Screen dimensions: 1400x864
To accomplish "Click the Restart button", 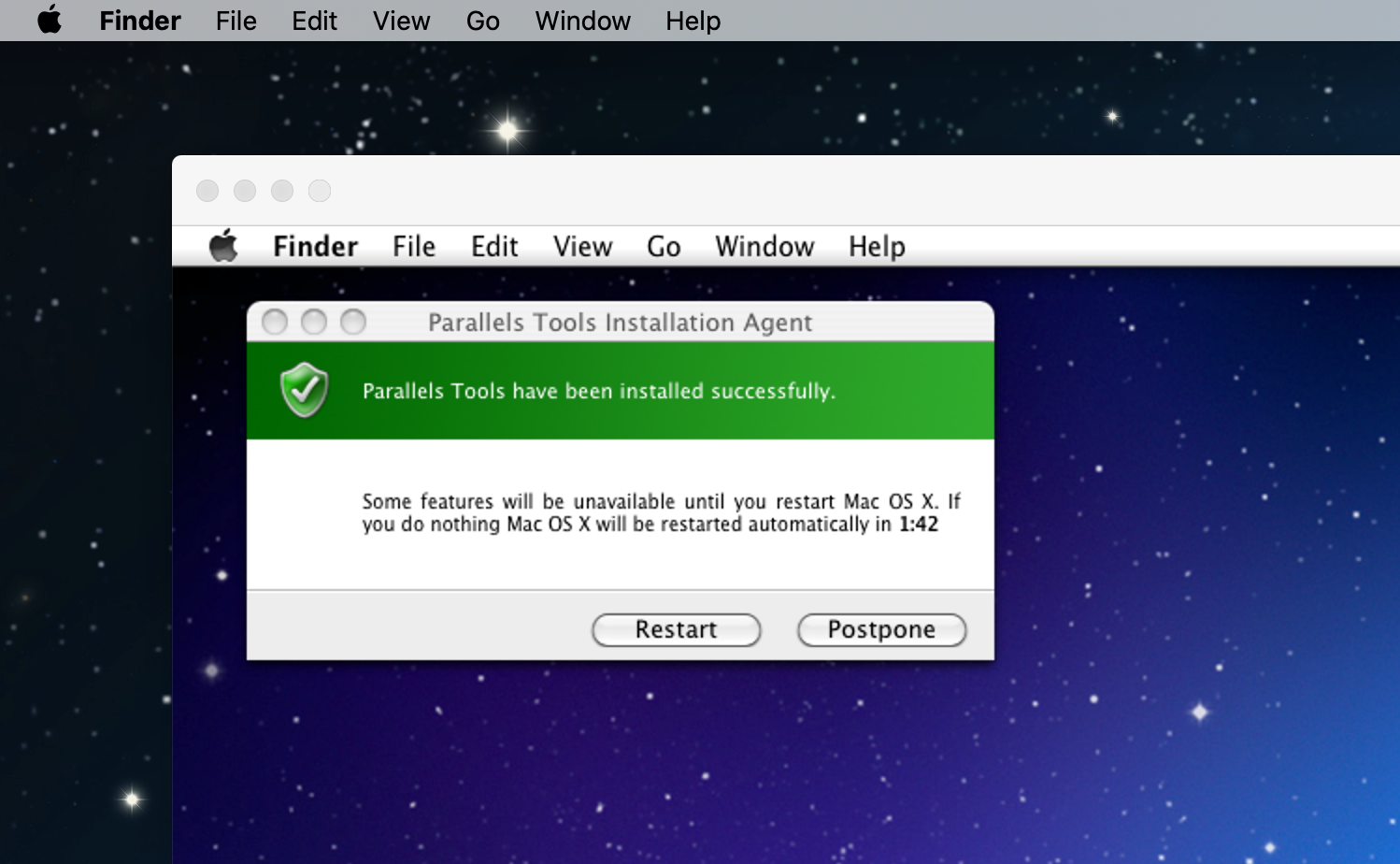I will pyautogui.click(x=676, y=630).
